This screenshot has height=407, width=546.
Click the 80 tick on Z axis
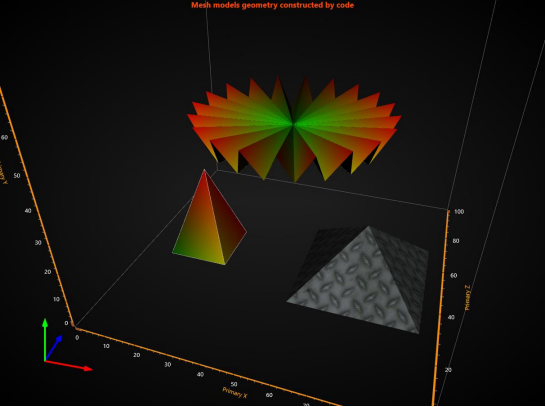tap(455, 241)
